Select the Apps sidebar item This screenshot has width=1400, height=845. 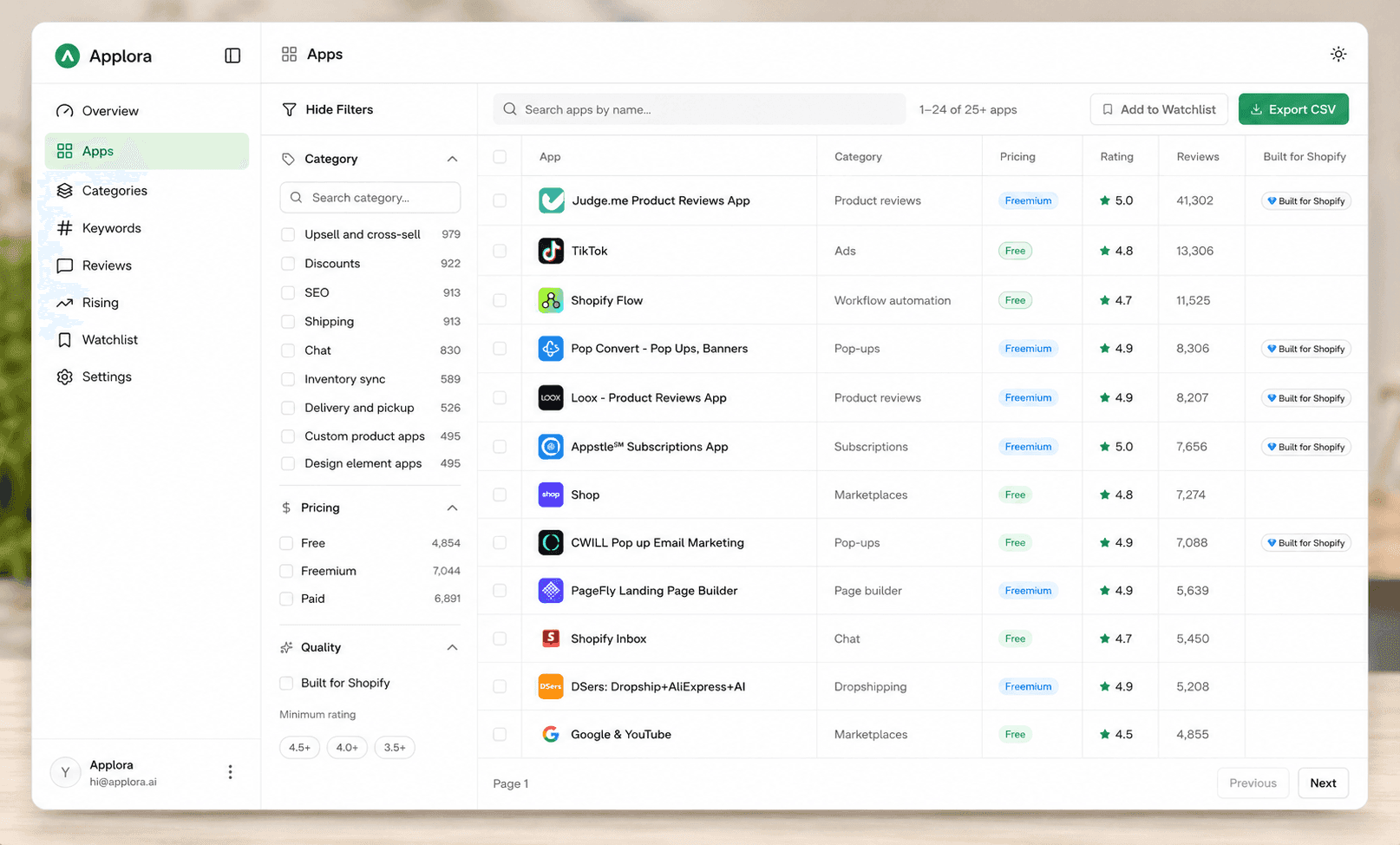click(147, 151)
